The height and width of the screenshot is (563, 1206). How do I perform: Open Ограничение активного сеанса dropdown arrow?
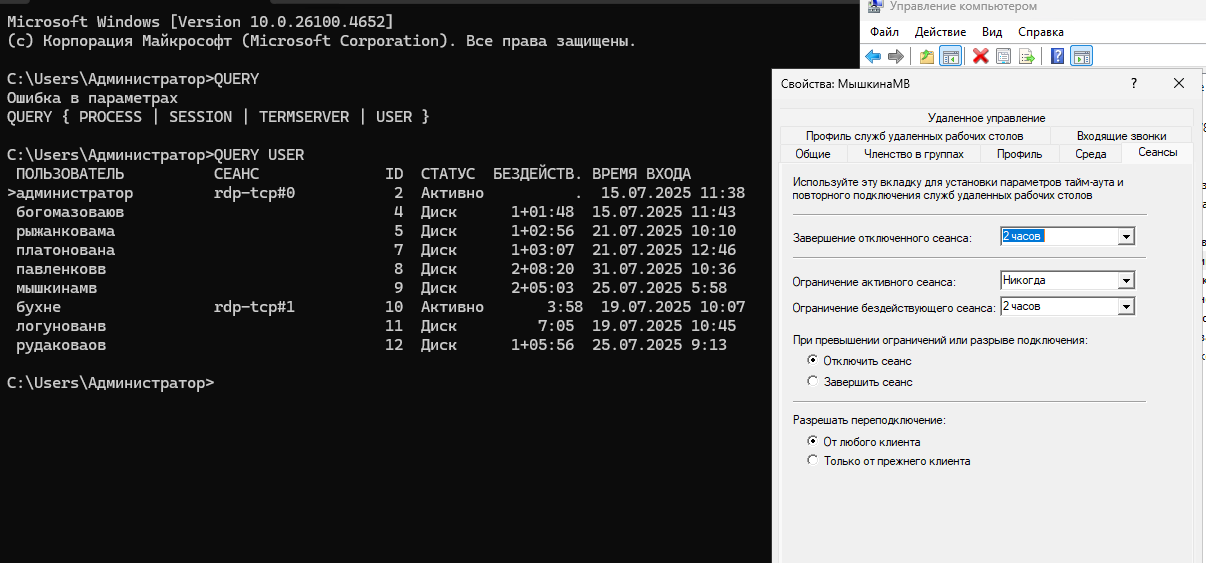click(x=1126, y=281)
